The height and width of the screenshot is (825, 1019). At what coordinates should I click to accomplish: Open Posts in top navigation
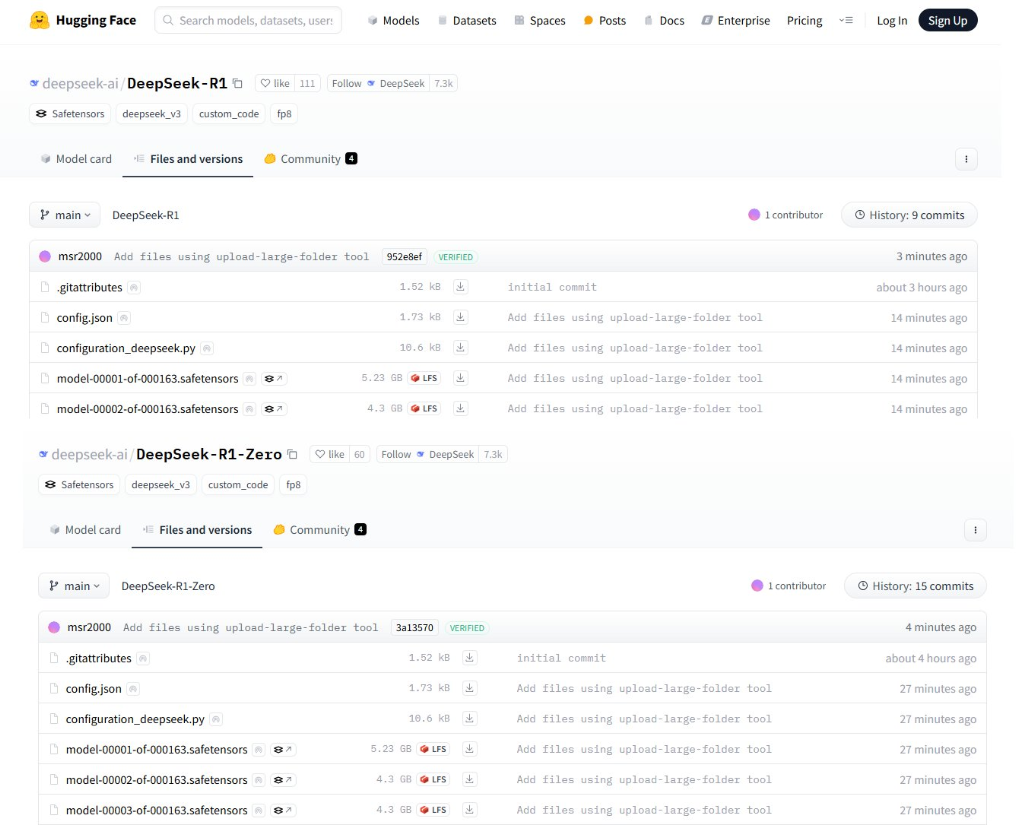(x=605, y=21)
